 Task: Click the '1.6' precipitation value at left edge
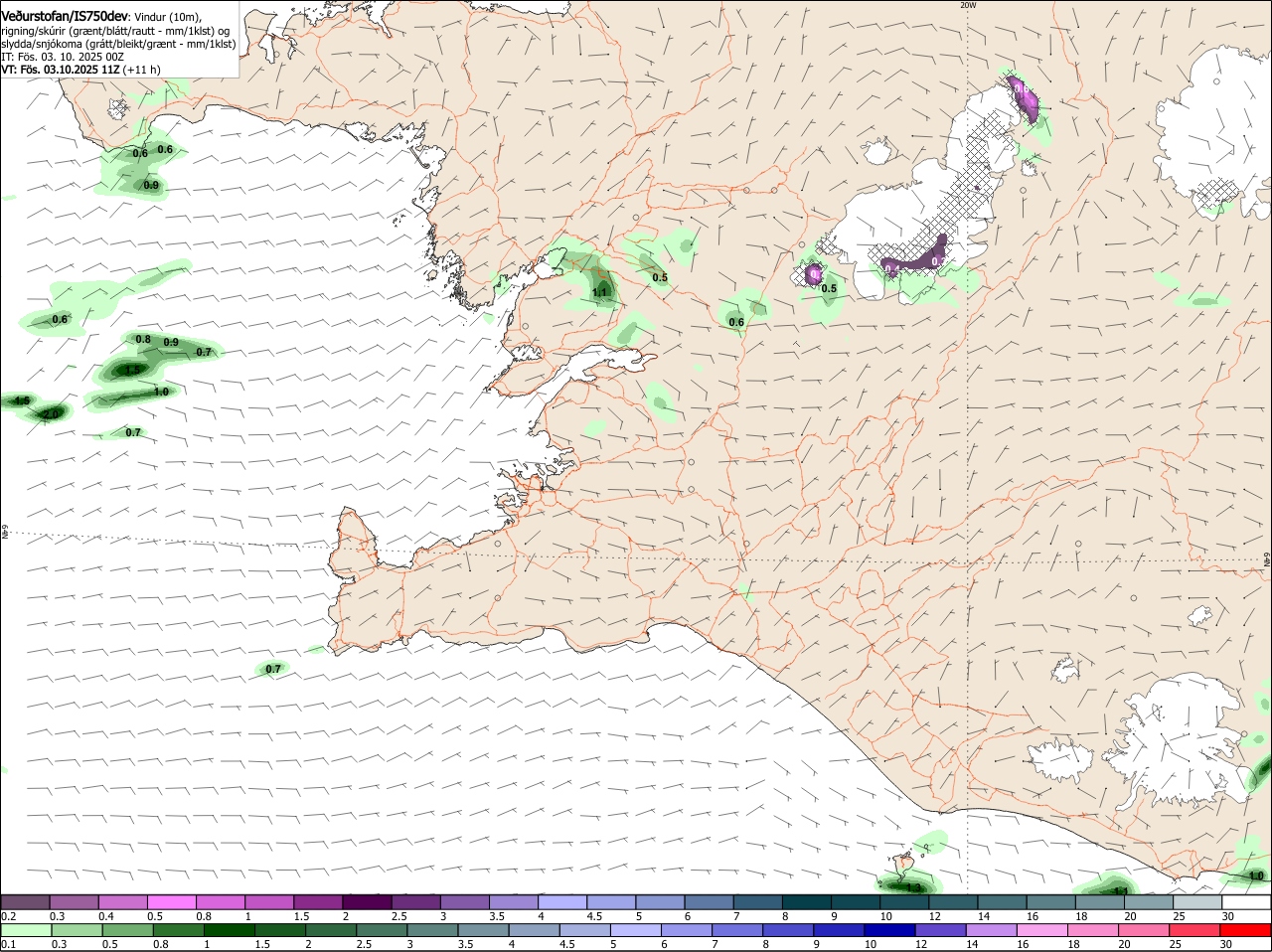pos(22,400)
